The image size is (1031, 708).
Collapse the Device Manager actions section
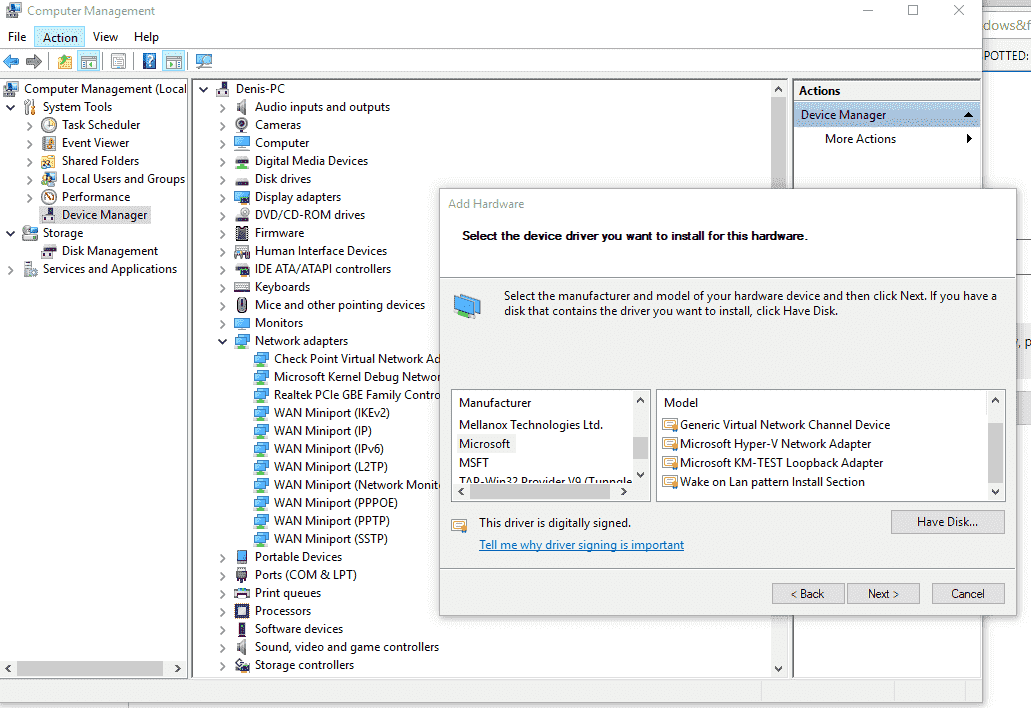[x=968, y=115]
